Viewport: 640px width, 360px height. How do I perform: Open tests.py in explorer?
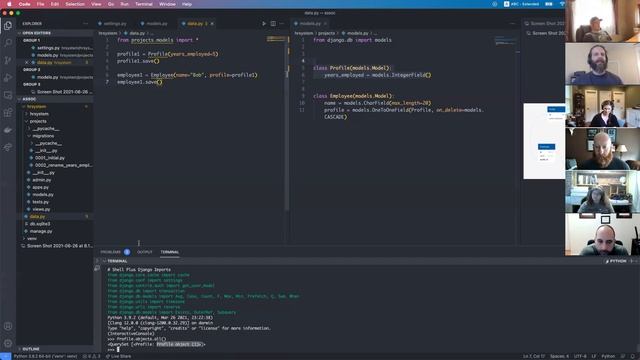coord(40,202)
